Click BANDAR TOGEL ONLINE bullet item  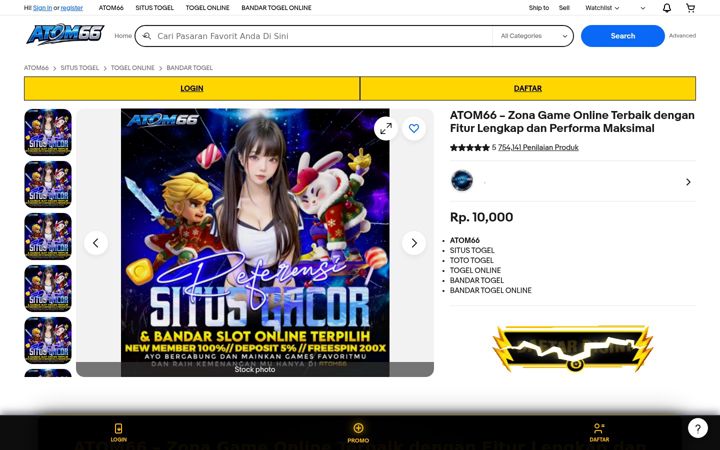490,291
